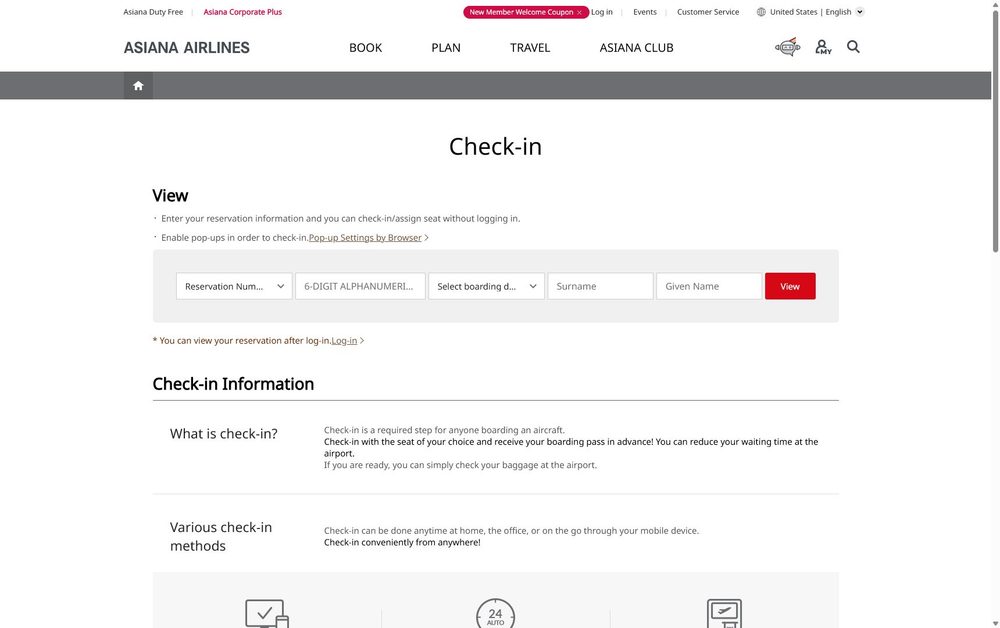1000x628 pixels.
Task: Open the site search magnifier icon
Action: click(853, 47)
